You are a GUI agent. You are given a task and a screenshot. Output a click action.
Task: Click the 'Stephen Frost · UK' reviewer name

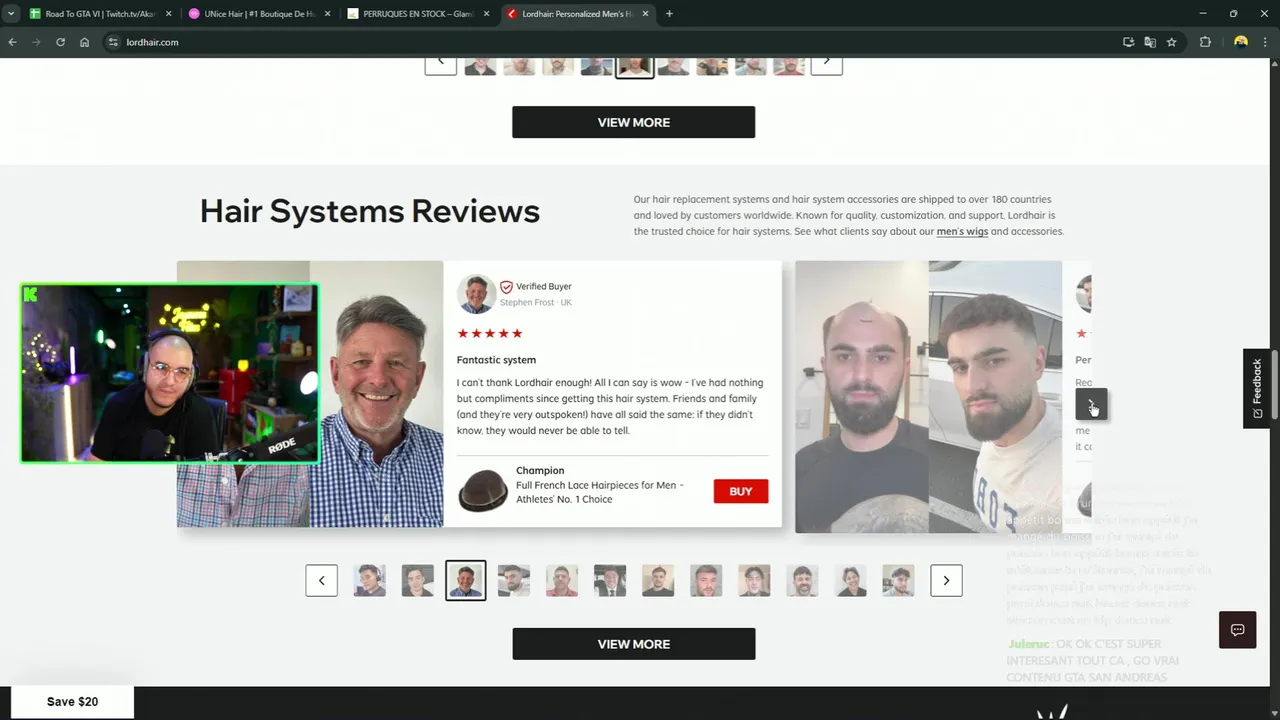(536, 302)
